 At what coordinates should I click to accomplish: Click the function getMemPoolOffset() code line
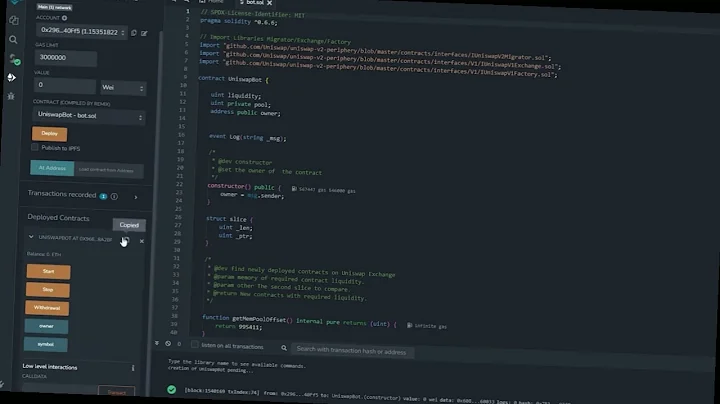tap(299, 320)
